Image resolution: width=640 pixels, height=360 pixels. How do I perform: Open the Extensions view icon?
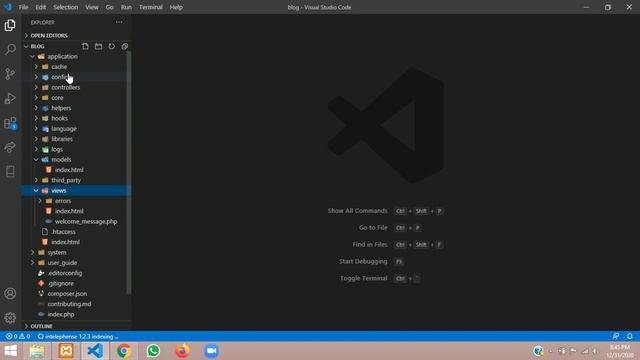10,123
